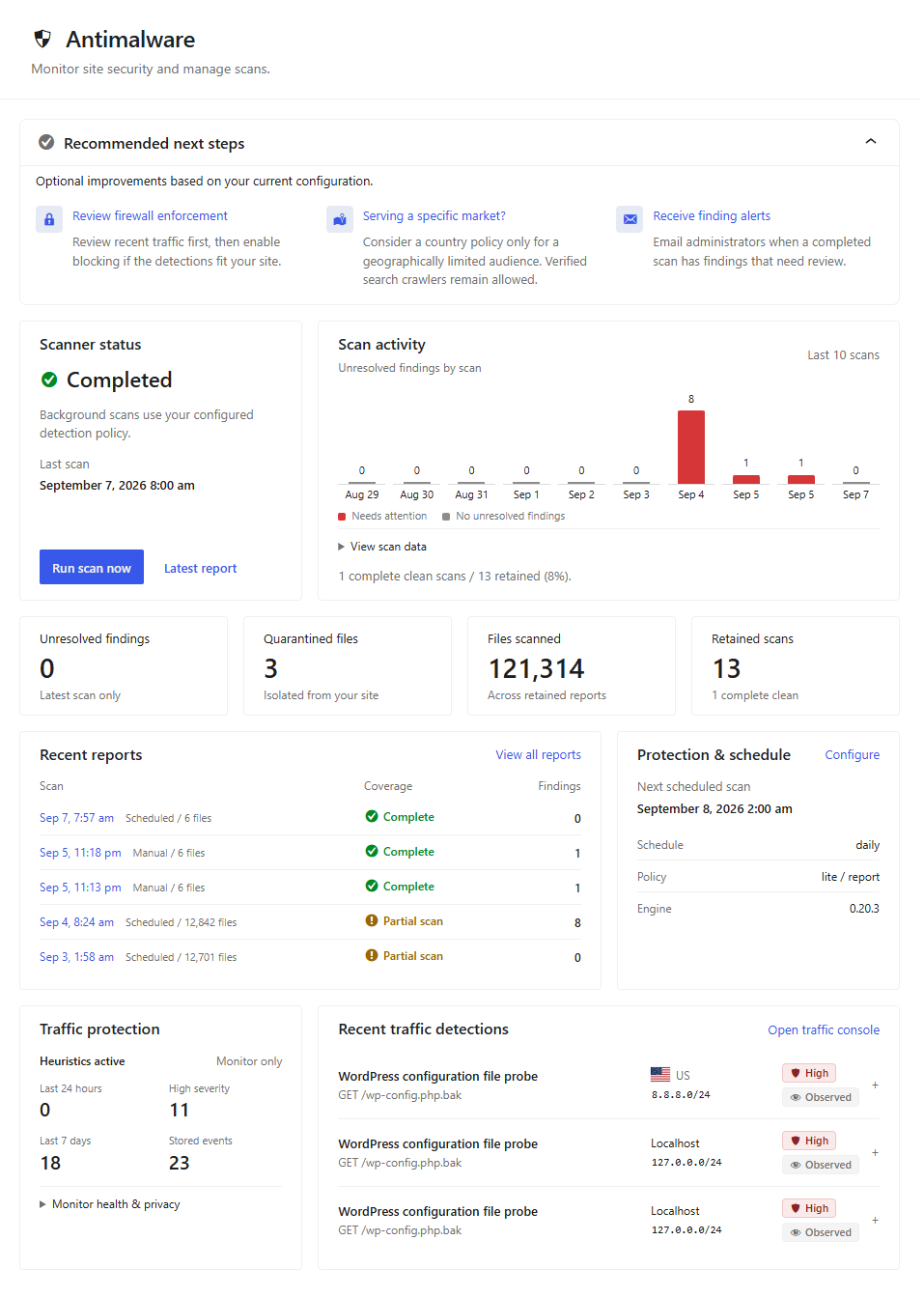The height and width of the screenshot is (1297, 924).
Task: Click the Engine version 0.20.3
Action: (864, 909)
